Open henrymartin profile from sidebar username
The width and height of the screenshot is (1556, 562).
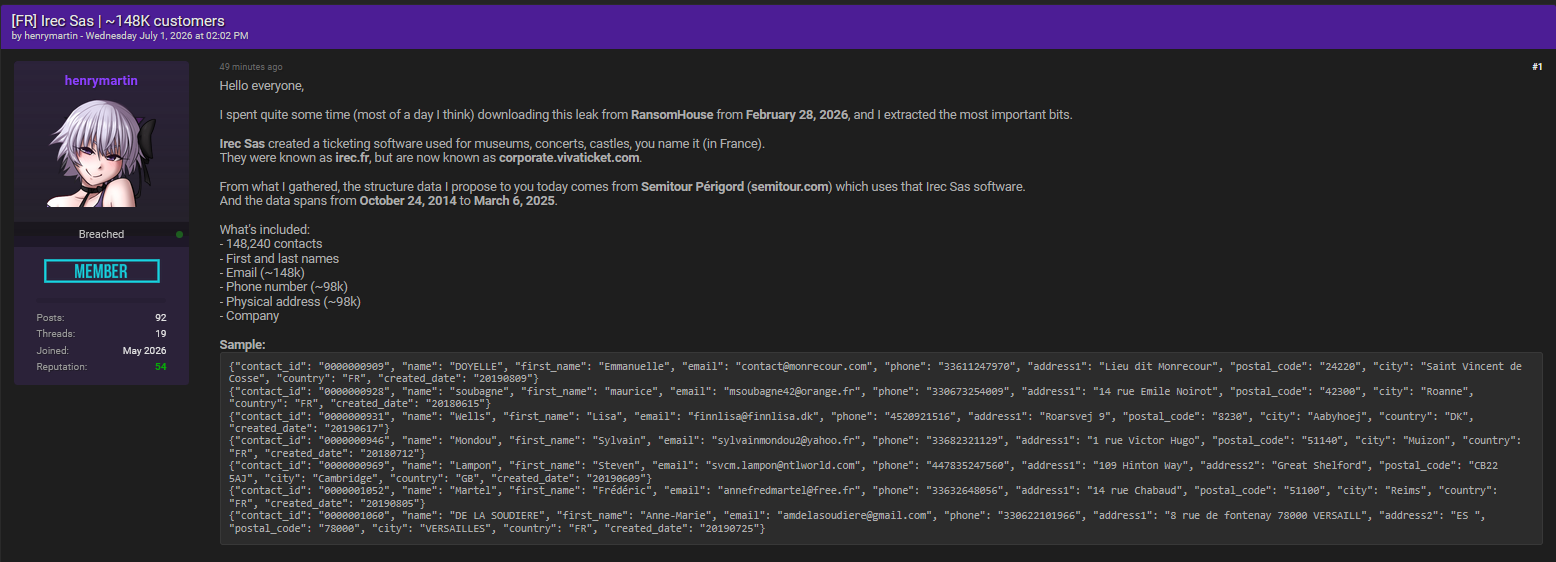click(101, 80)
